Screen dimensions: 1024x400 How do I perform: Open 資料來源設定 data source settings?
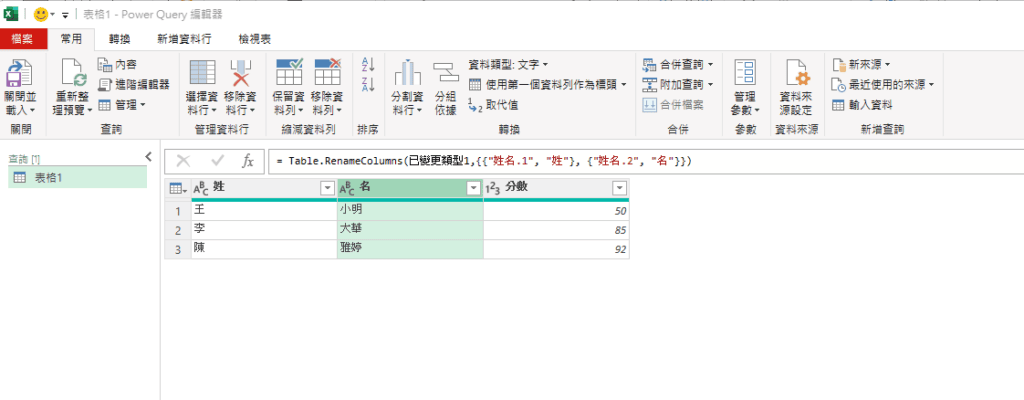[x=796, y=73]
